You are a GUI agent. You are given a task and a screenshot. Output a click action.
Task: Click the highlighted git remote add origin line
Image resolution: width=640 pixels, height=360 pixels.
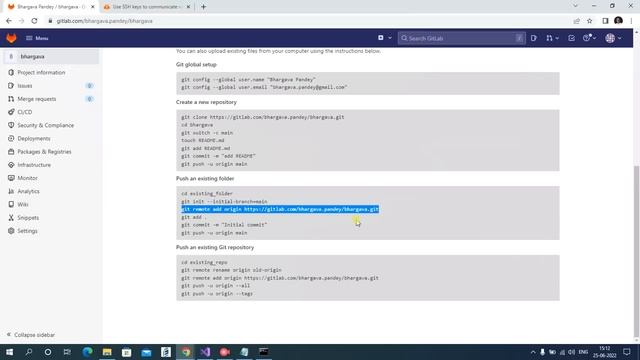click(280, 209)
